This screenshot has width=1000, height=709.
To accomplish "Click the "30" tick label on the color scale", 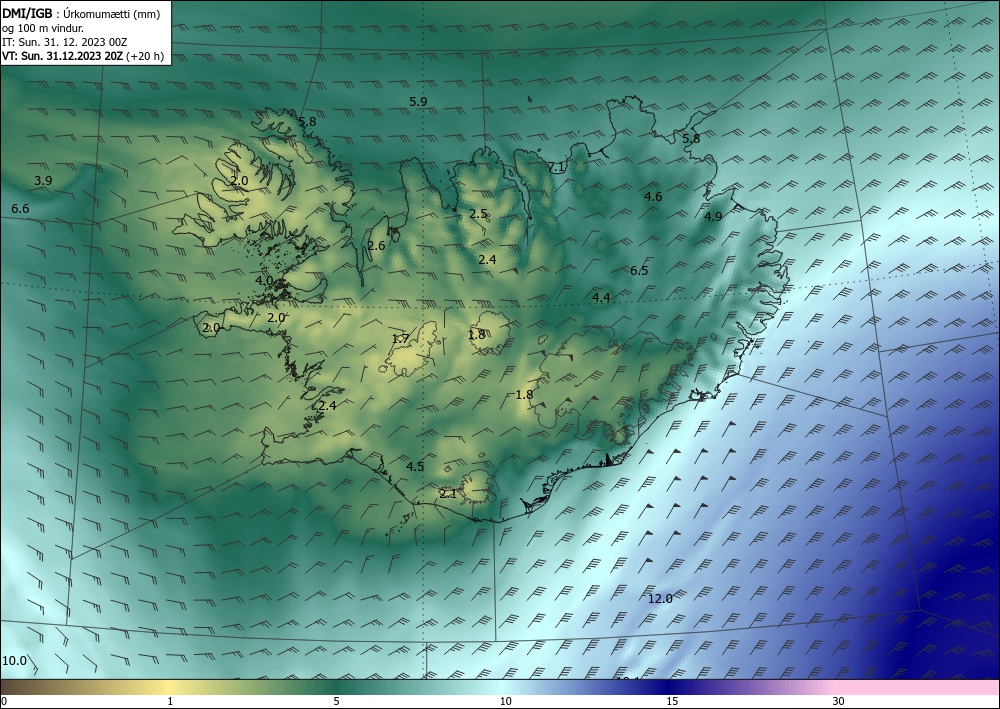I will [x=839, y=702].
